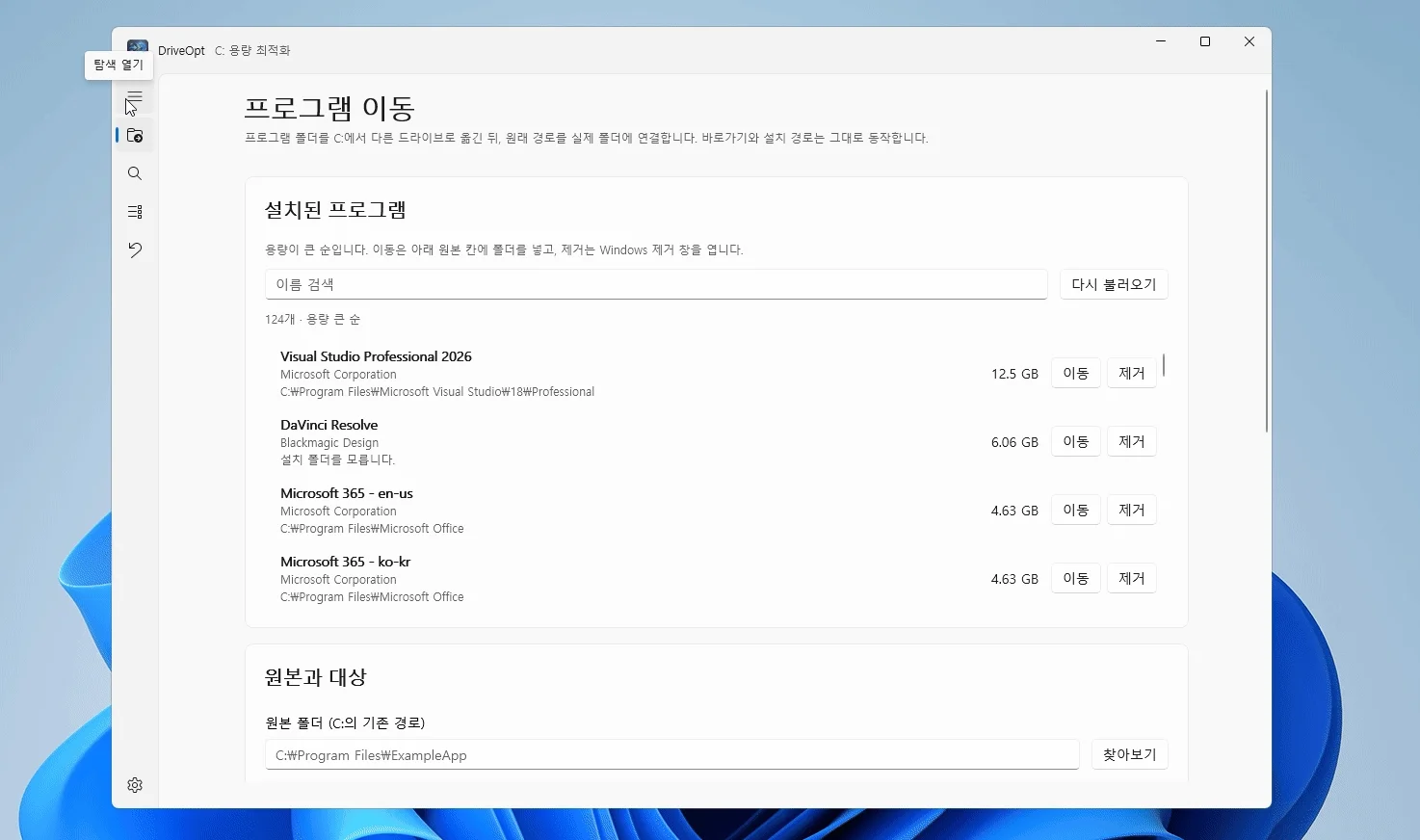Click the 6.06 GB size value

(1014, 442)
